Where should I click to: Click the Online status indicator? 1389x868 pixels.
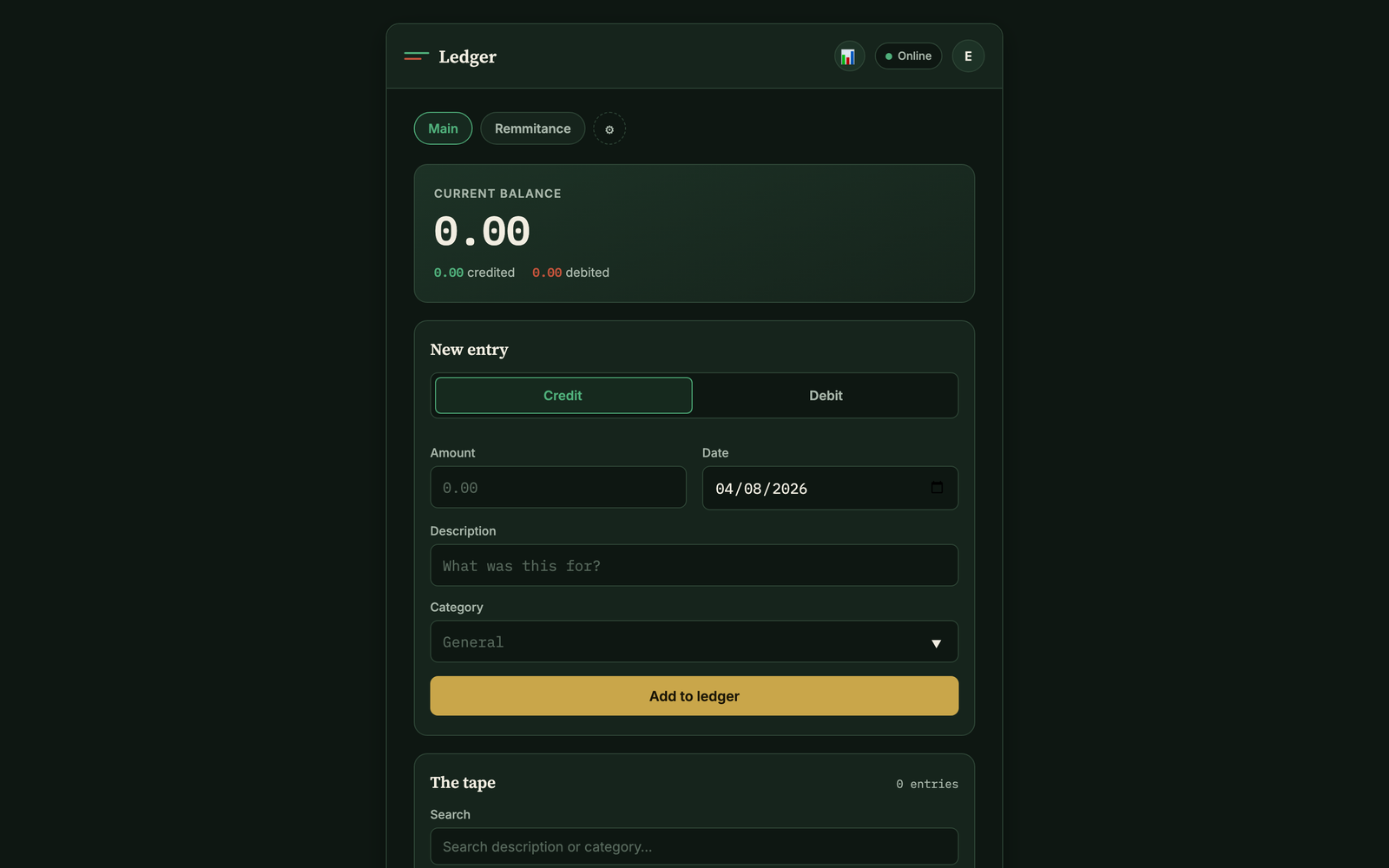point(908,56)
